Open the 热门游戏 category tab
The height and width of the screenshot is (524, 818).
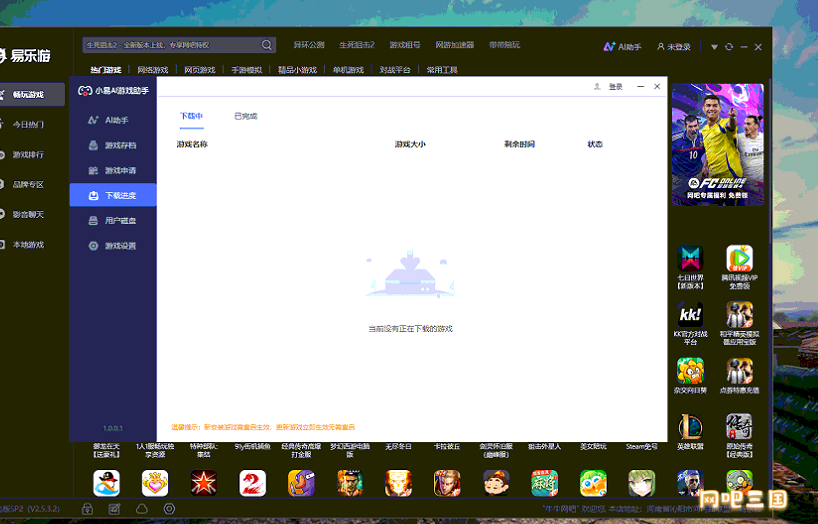tap(105, 70)
